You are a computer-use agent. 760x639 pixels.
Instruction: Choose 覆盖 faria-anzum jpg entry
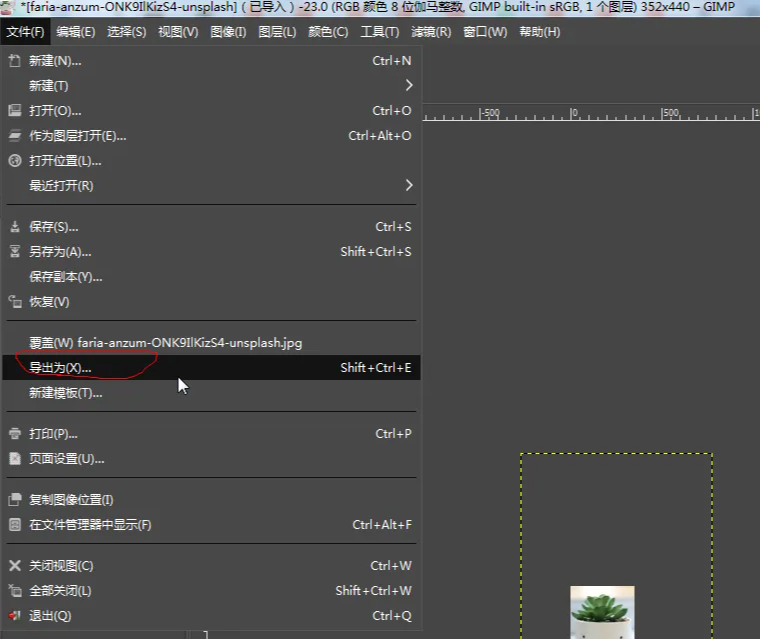pos(165,343)
